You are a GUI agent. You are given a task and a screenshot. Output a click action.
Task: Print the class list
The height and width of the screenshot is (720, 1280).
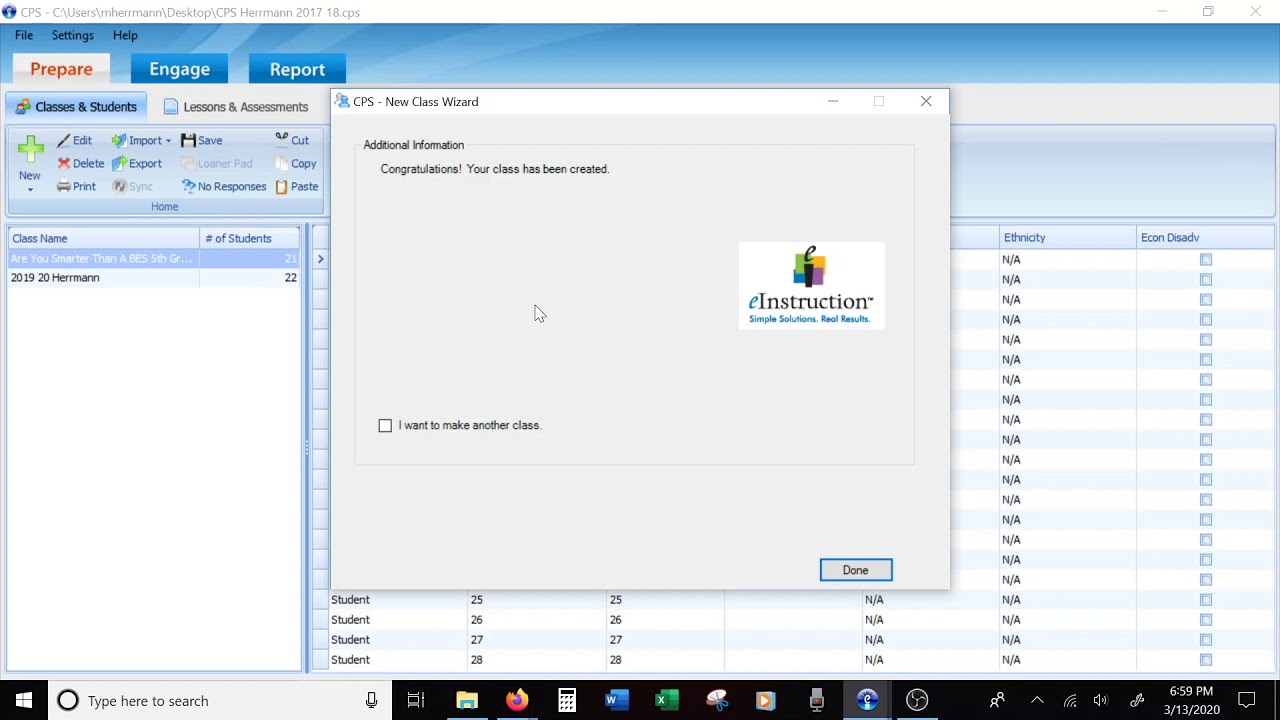point(76,187)
